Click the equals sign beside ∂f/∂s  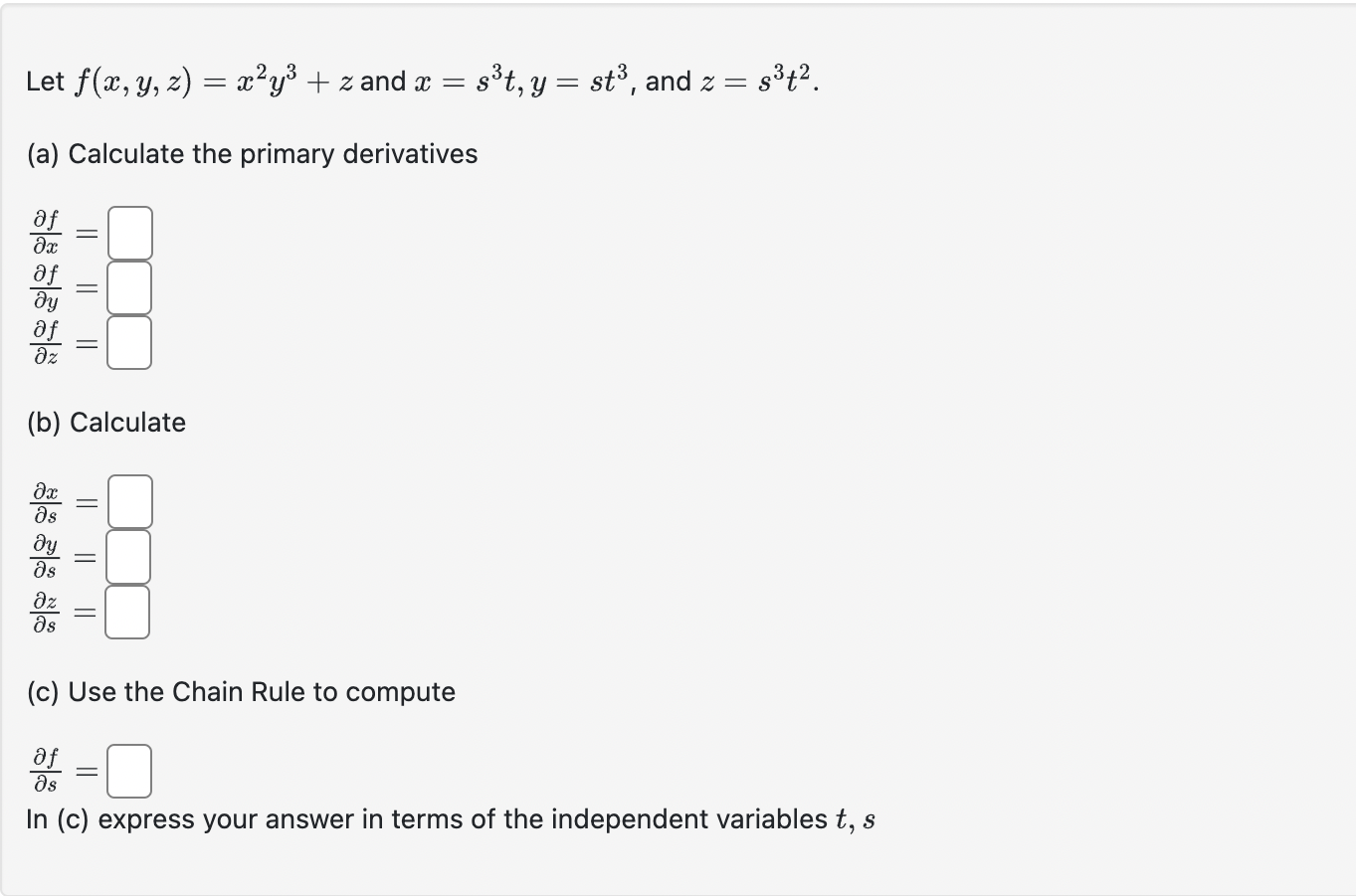(x=85, y=769)
